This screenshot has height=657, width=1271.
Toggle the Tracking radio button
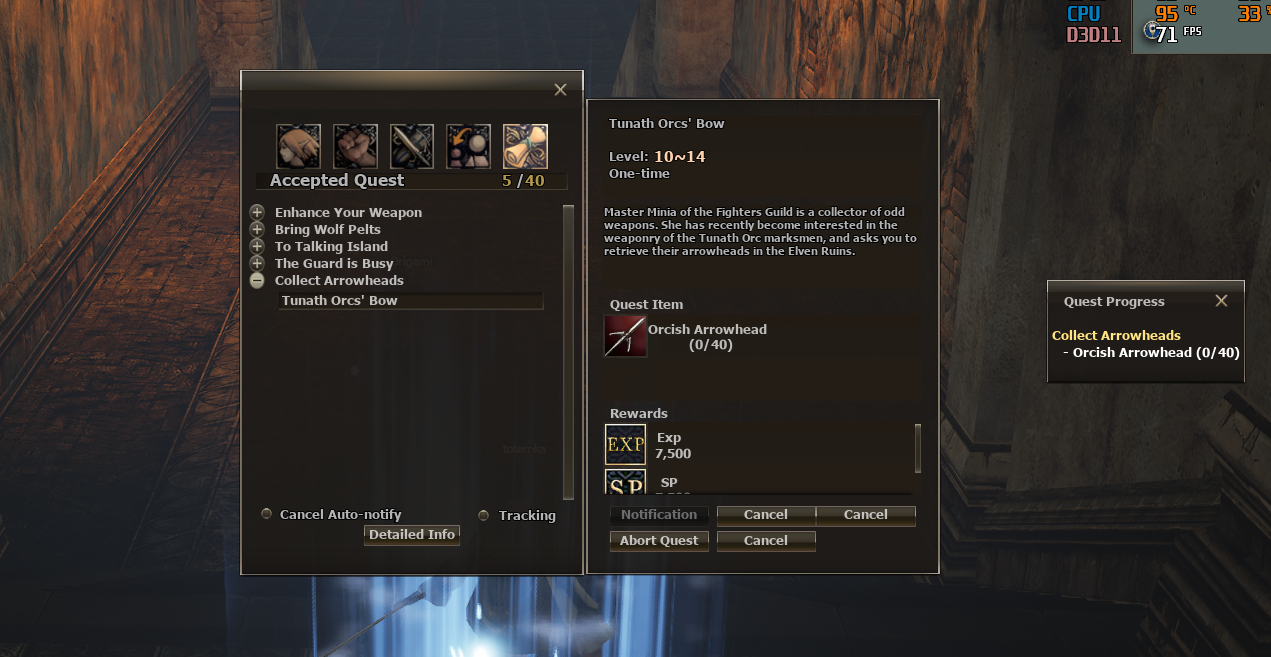pyautogui.click(x=484, y=515)
